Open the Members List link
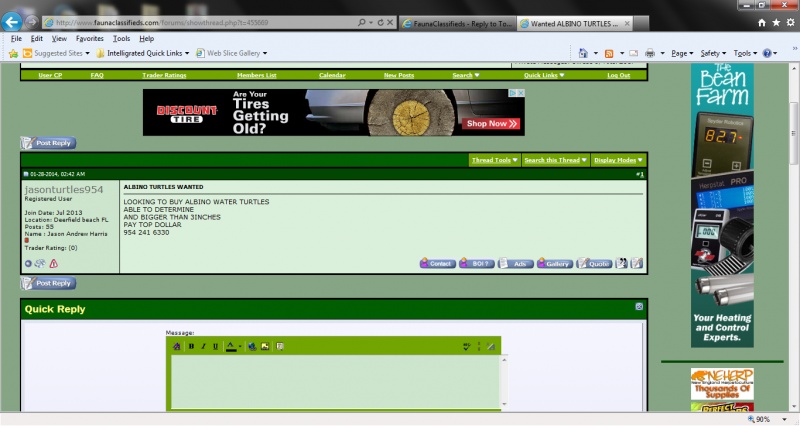The image size is (800, 426). [x=257, y=75]
